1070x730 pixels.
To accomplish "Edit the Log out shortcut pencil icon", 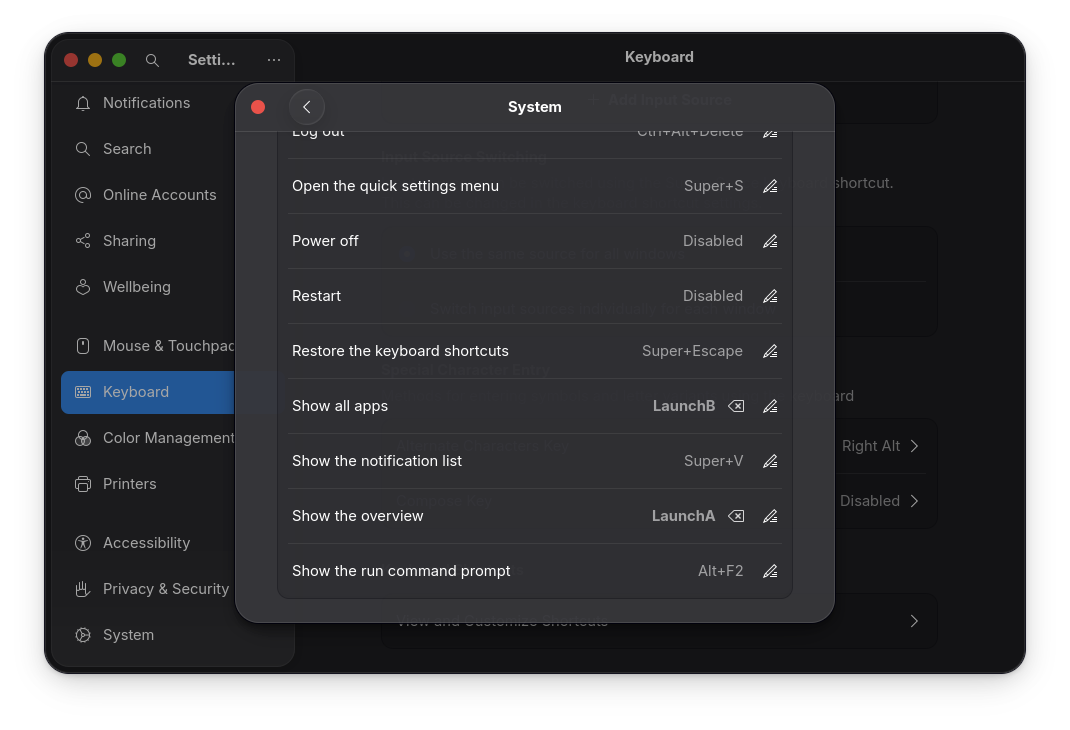I will [x=770, y=131].
